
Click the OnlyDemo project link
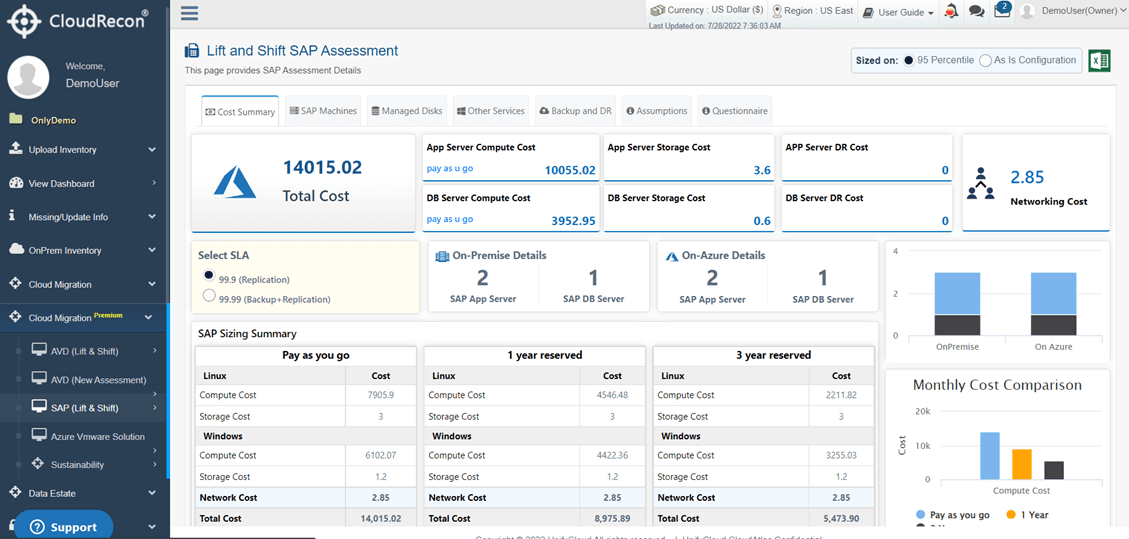tap(53, 120)
